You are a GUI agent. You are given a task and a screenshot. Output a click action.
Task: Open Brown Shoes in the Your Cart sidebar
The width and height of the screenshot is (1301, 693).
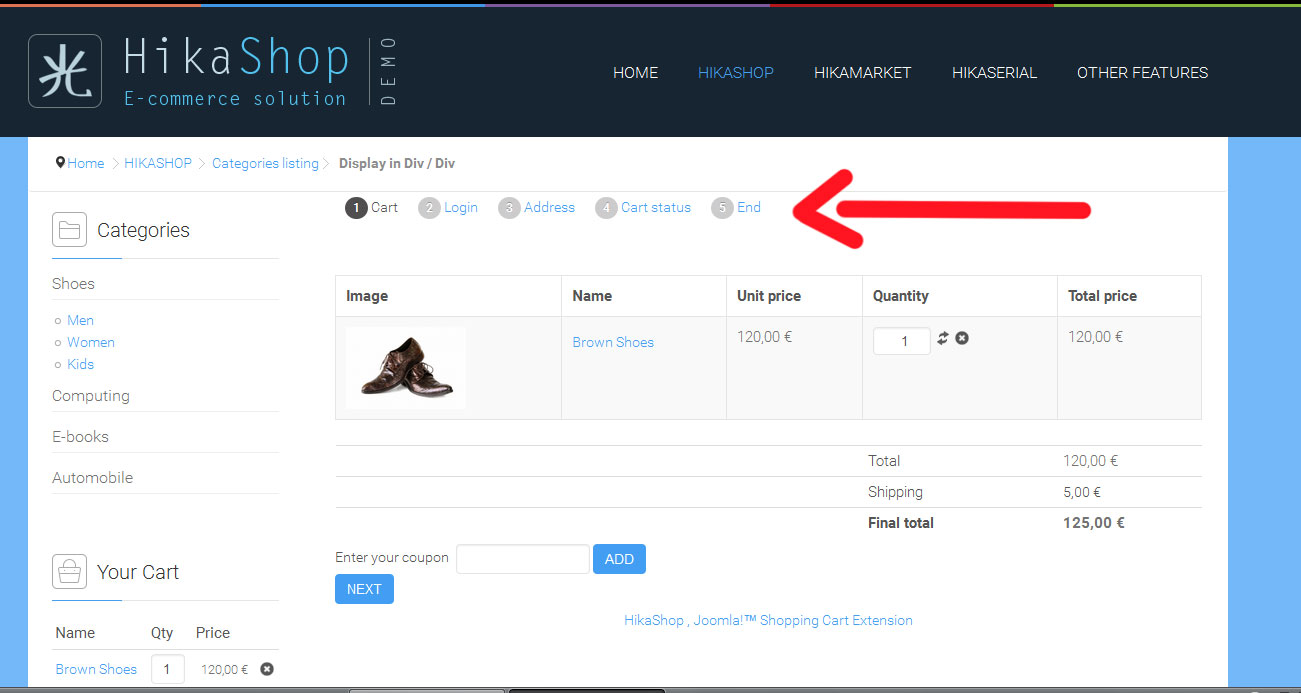click(96, 669)
